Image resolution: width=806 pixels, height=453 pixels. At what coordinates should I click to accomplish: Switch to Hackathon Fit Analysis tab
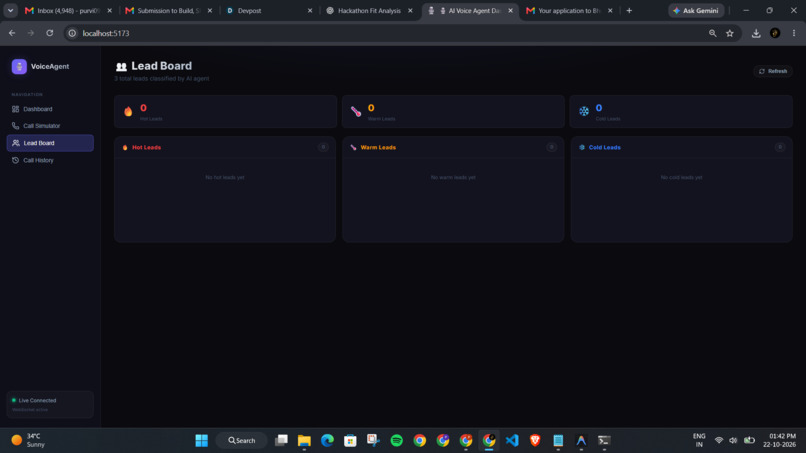[x=369, y=11]
